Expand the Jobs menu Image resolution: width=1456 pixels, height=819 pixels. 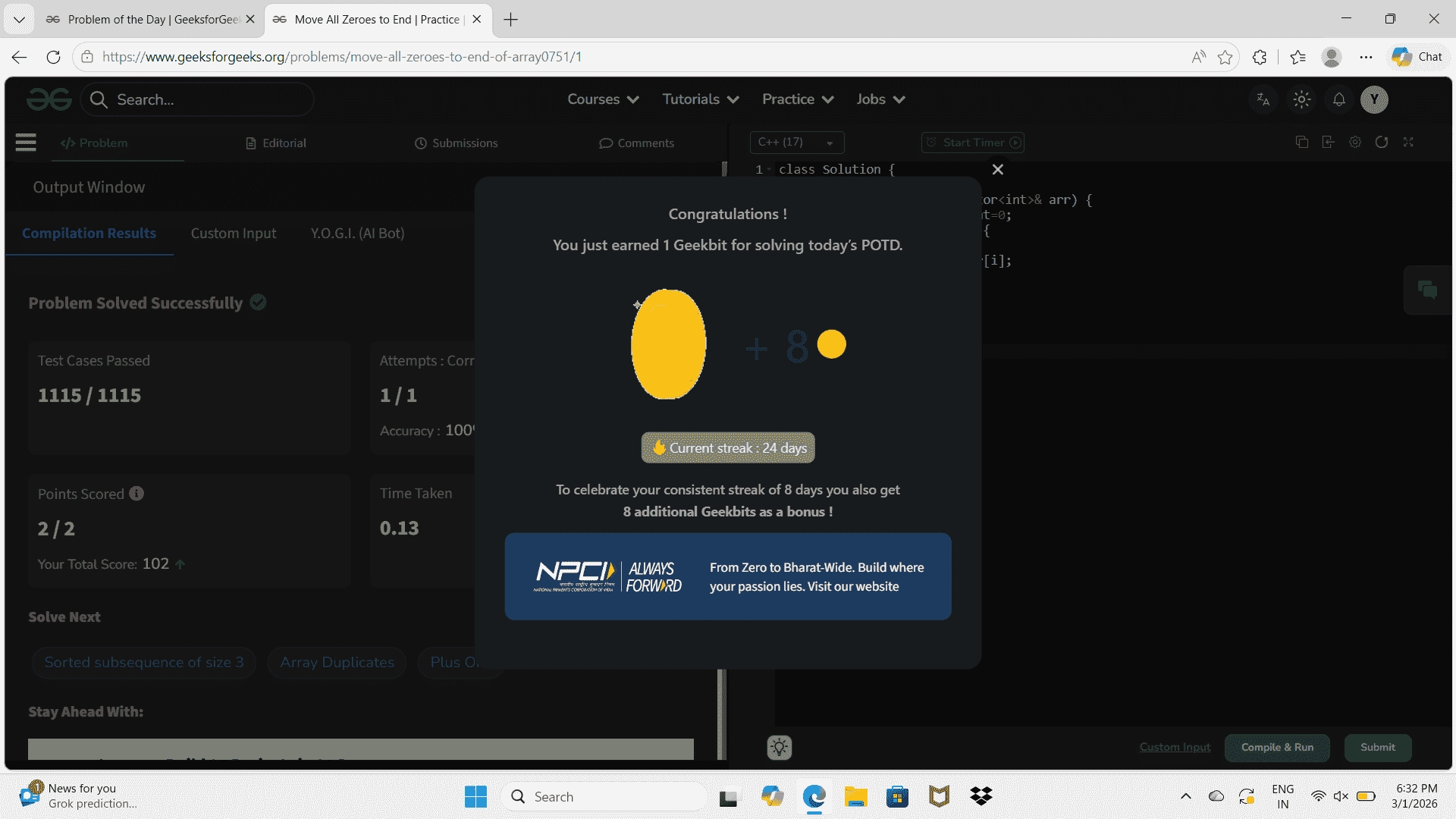point(880,99)
